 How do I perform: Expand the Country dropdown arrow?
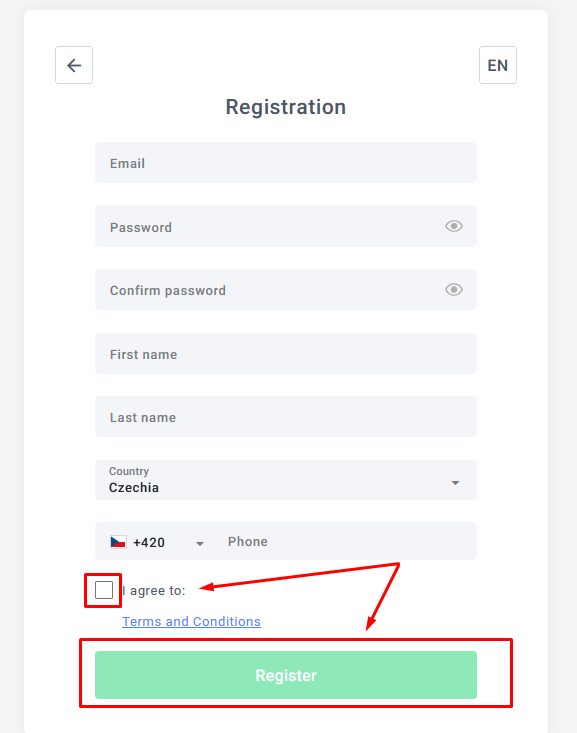click(x=455, y=483)
